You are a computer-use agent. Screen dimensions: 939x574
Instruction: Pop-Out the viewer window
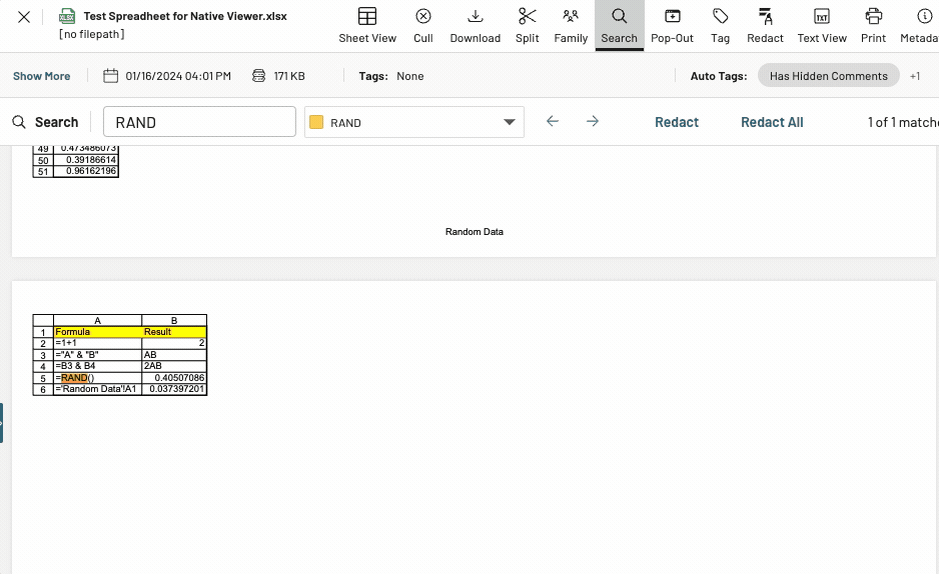coord(672,26)
